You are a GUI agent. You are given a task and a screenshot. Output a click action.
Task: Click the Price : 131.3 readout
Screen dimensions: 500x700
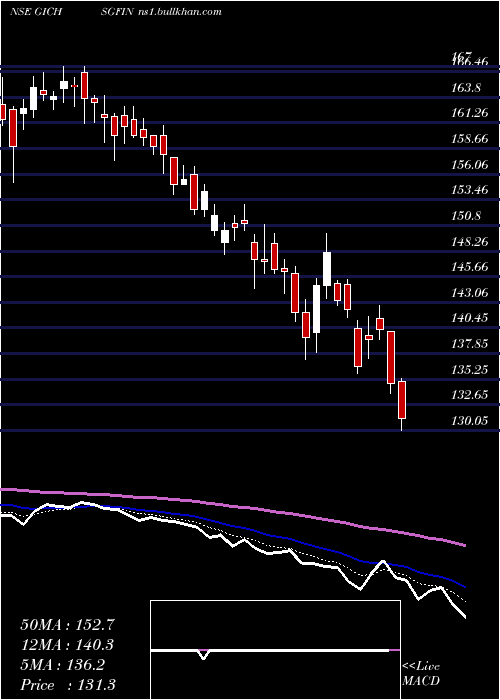point(68,685)
